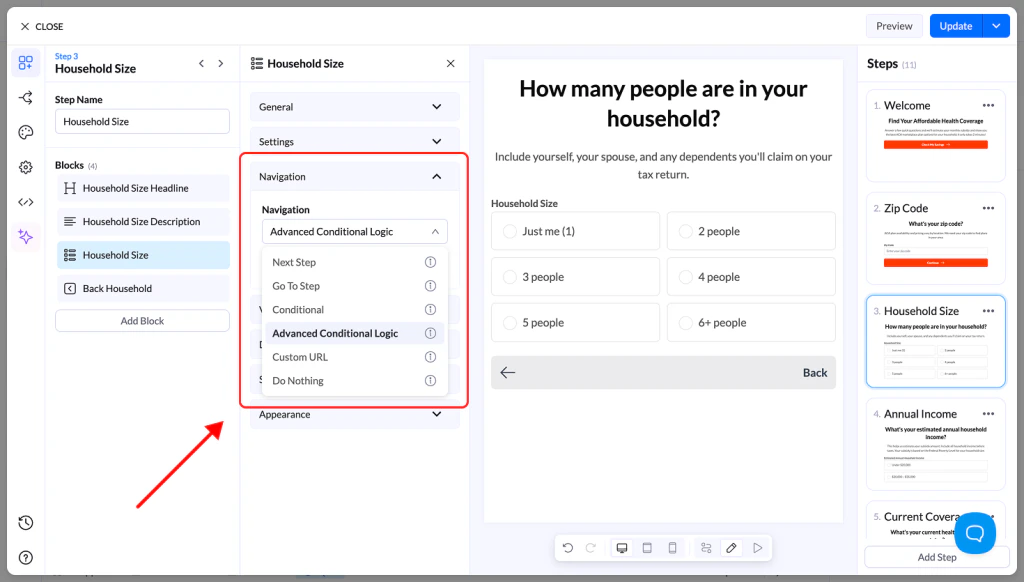Click the play icon in bottom toolbar
The image size is (1024, 582).
coord(758,548)
